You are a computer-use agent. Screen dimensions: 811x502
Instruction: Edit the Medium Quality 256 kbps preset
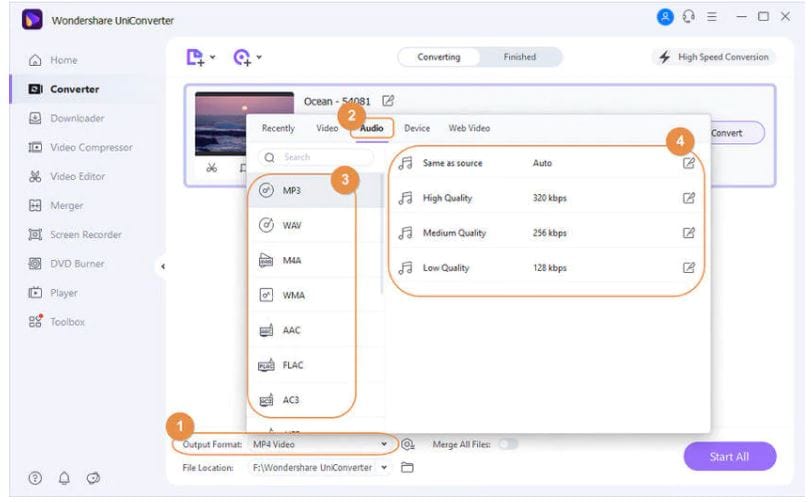[688, 233]
